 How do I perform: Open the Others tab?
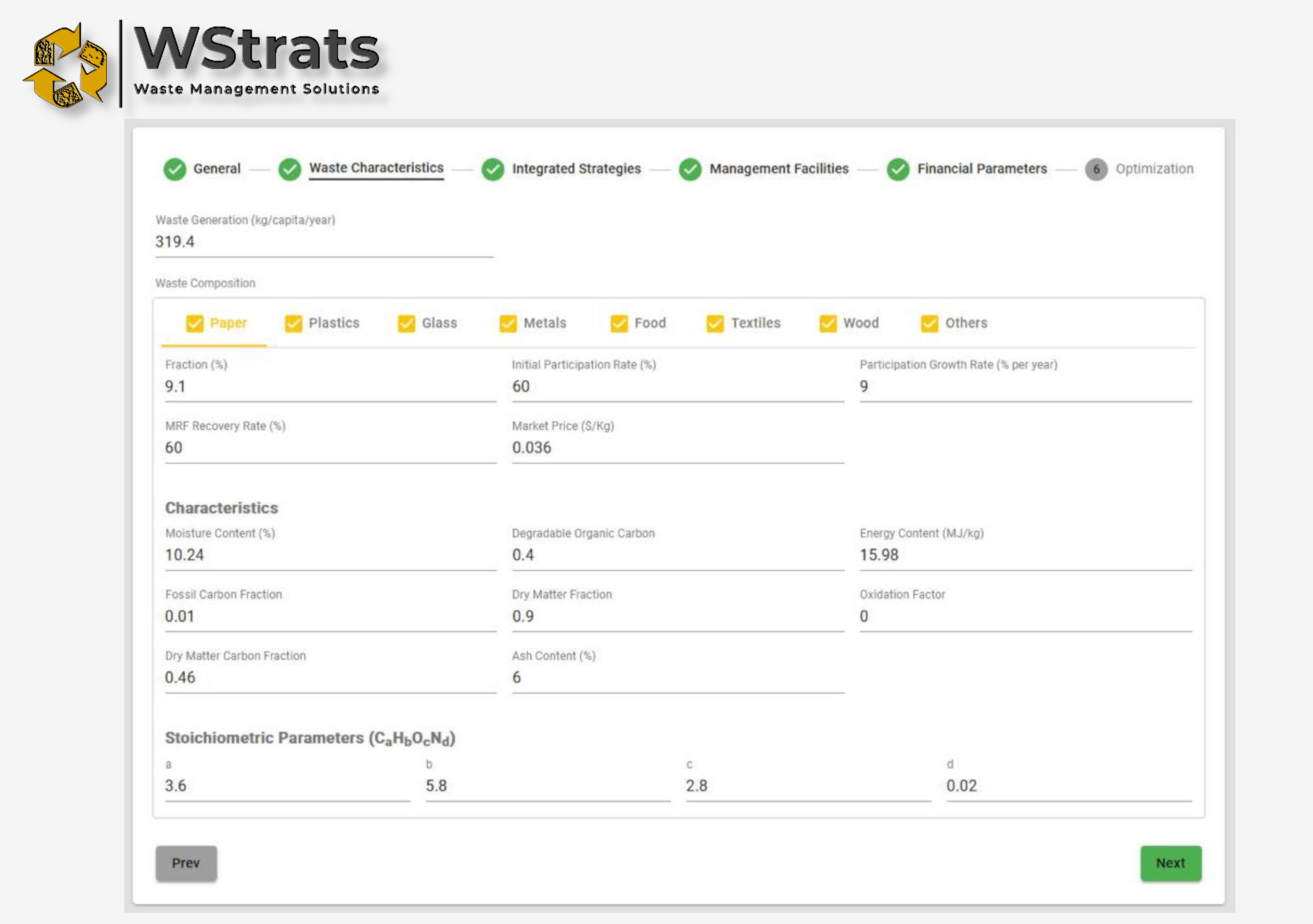pos(967,323)
